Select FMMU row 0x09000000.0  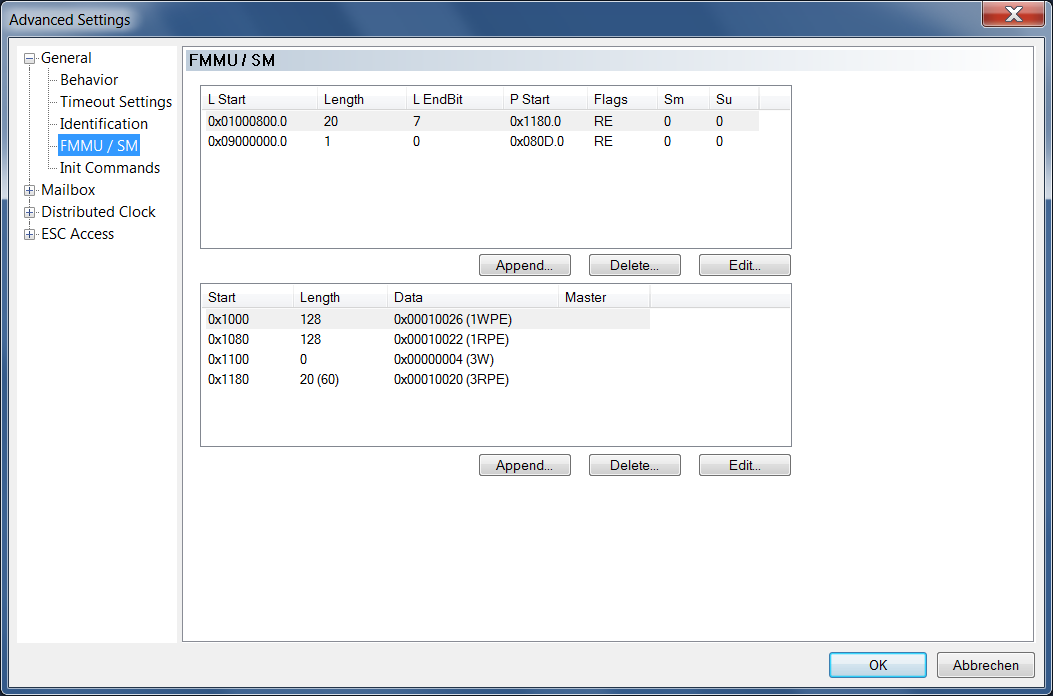[480, 142]
